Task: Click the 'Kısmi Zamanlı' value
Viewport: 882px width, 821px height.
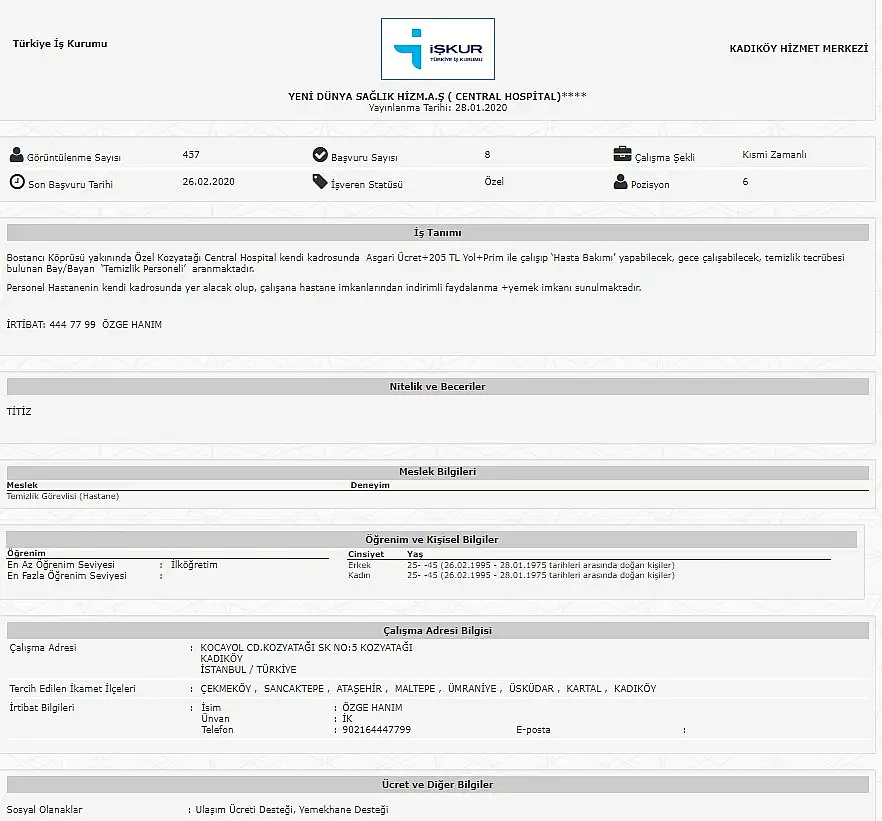Action: coord(774,155)
